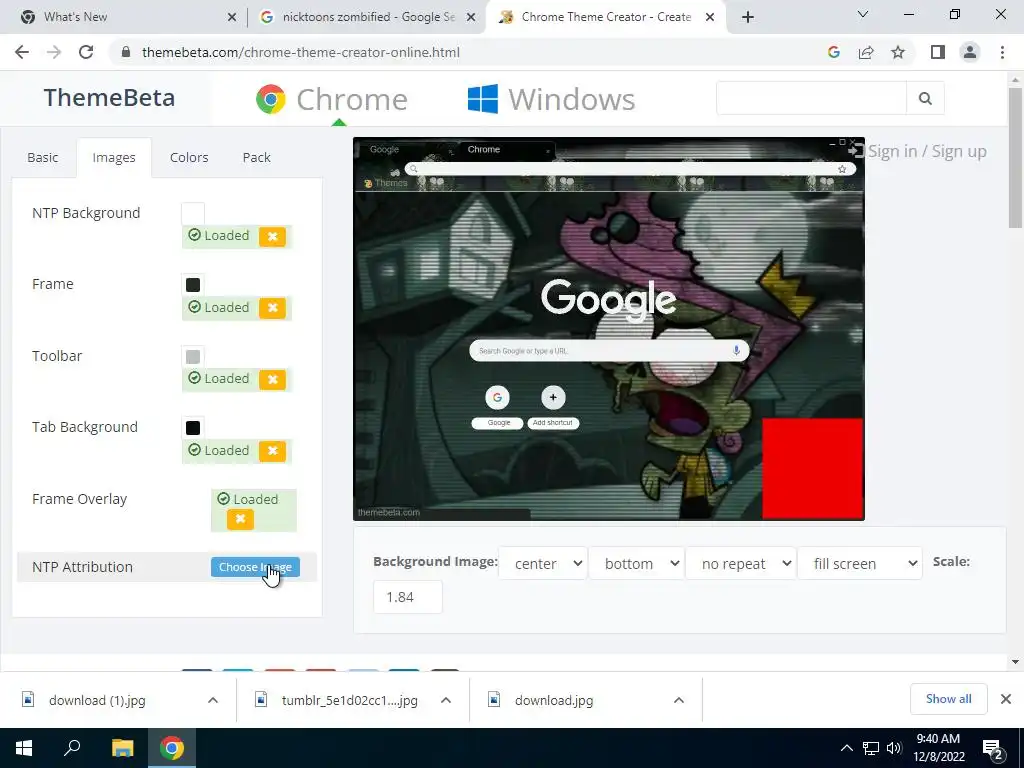Screen dimensions: 1024x768
Task: Click Tab Background black color swatch
Action: point(193,428)
